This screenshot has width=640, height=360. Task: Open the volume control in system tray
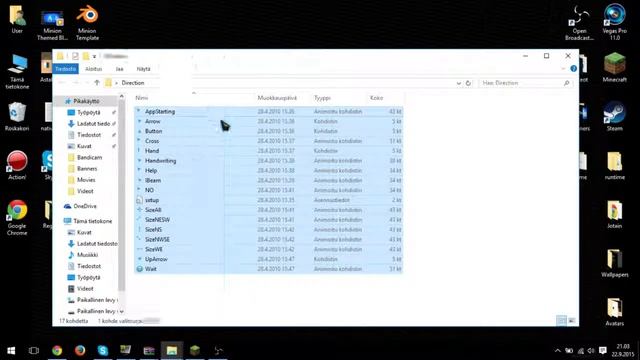click(591, 351)
